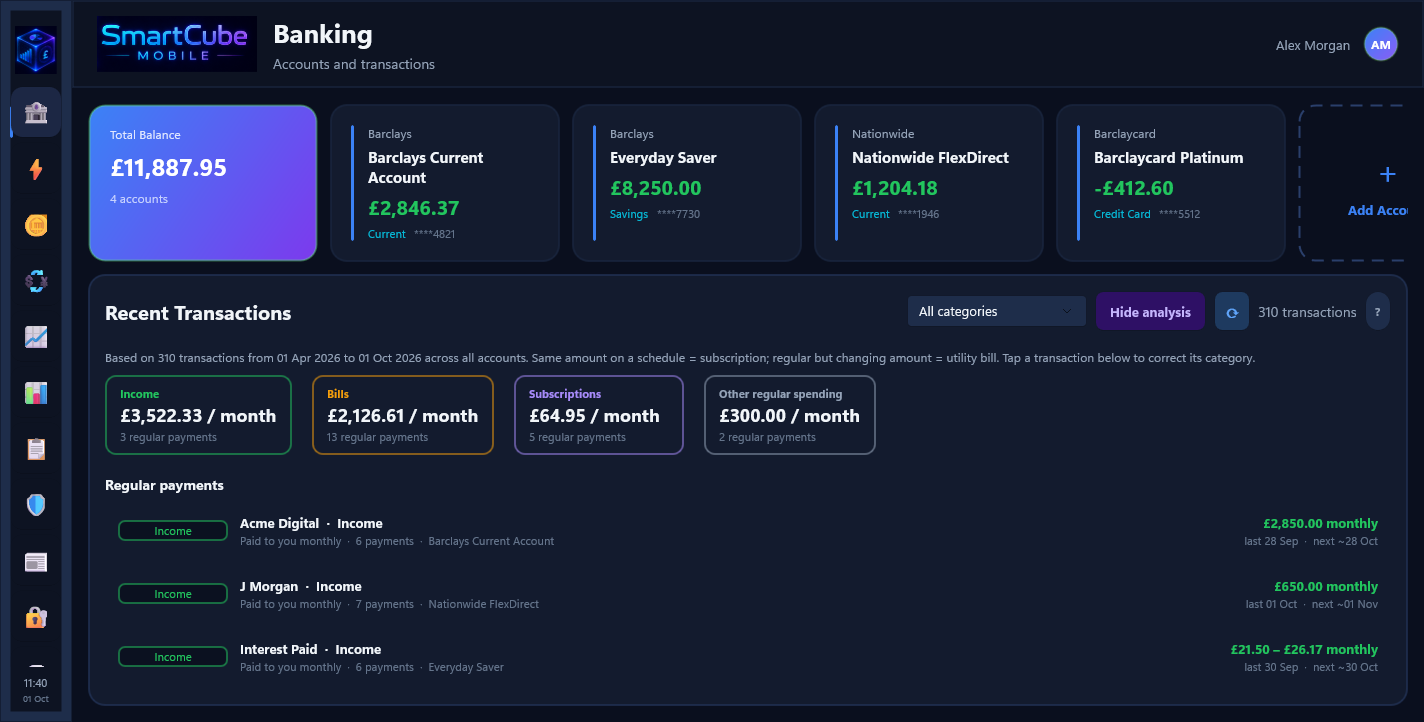Open the currency exchange arrows sidebar icon
This screenshot has height=722, width=1424.
click(x=36, y=282)
